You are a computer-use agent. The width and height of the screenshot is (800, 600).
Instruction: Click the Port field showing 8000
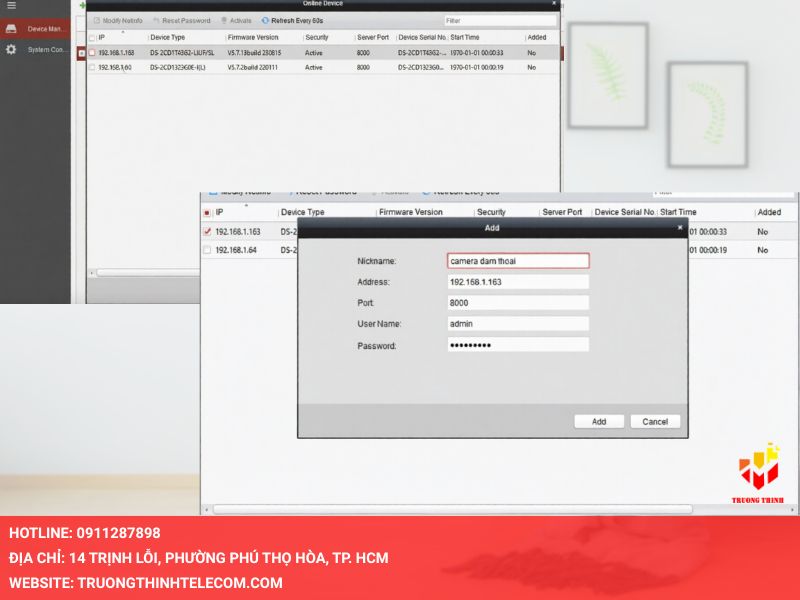tap(518, 303)
